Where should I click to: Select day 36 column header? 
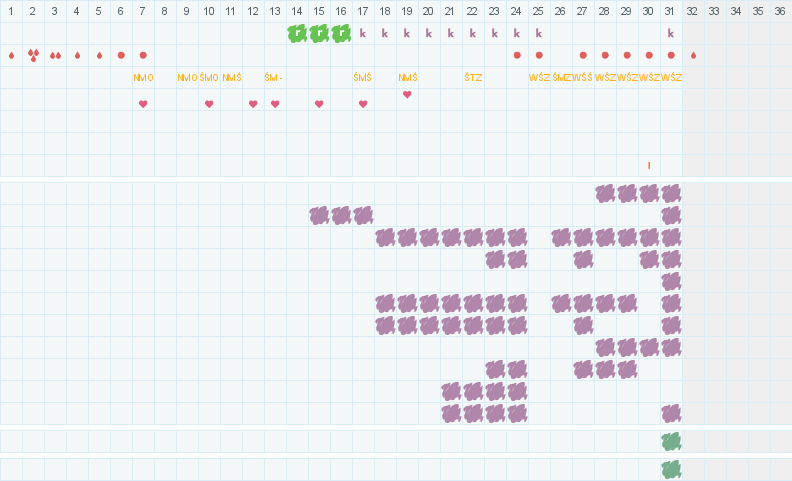pos(780,12)
